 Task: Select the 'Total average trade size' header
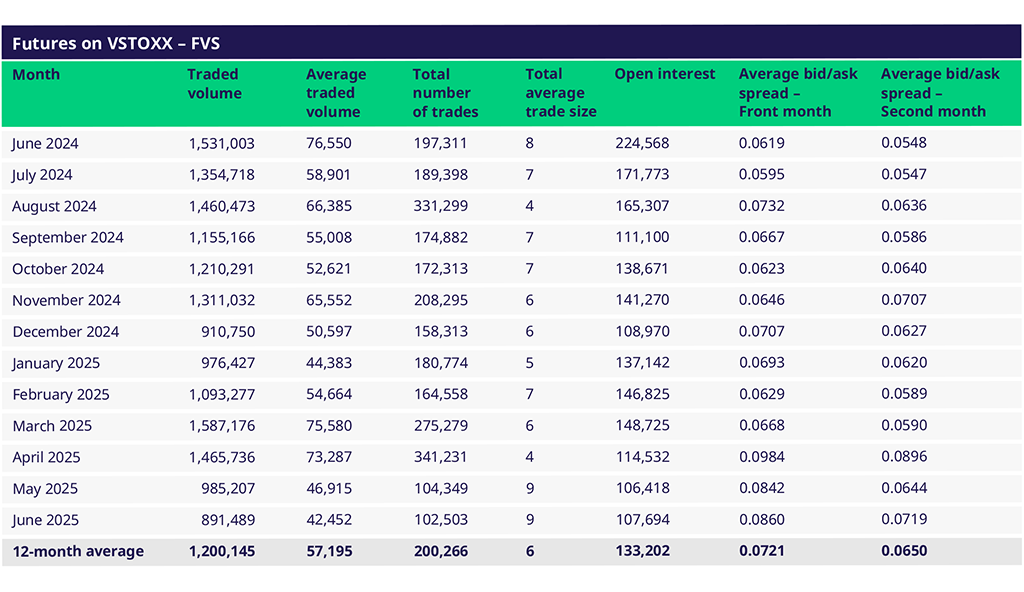click(x=560, y=93)
